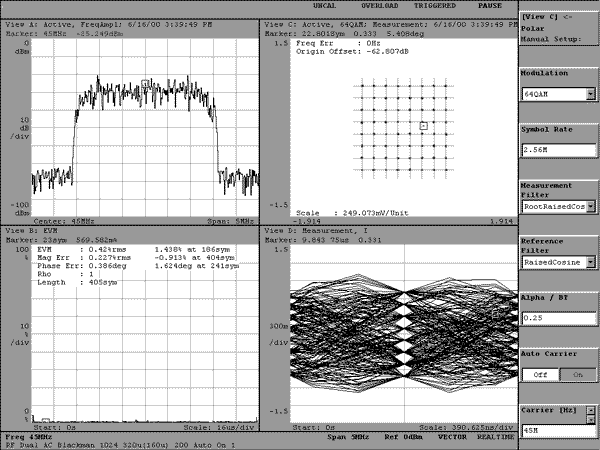Click the marker on the eye diagram
Screen dimensions: 600x450
tap(496, 315)
